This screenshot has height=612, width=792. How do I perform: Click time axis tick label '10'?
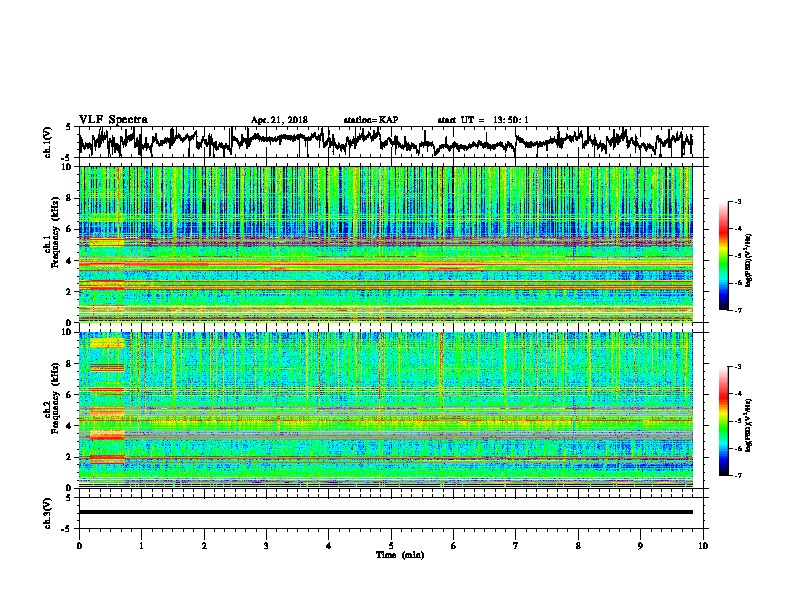pos(703,546)
